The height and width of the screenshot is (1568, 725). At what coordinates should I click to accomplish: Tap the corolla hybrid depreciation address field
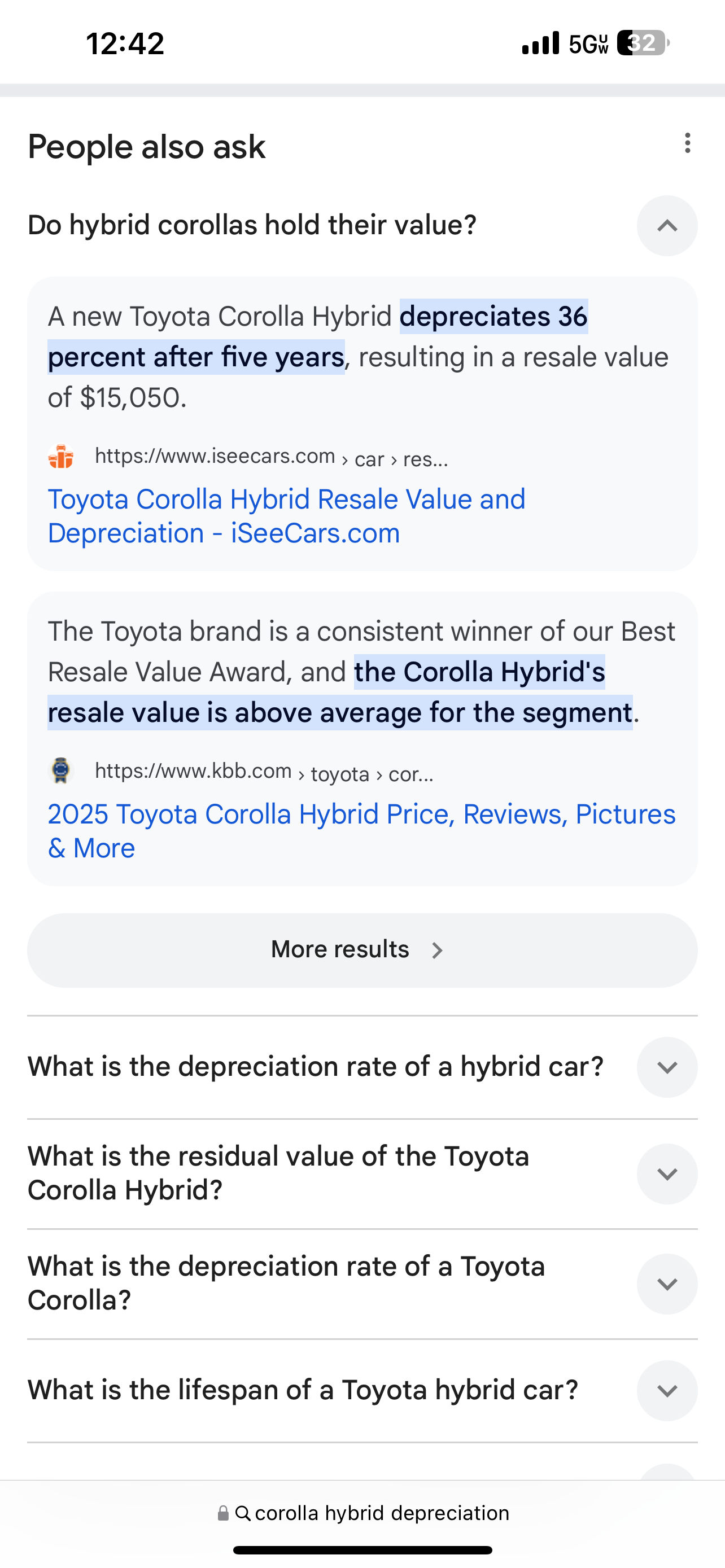click(382, 1513)
